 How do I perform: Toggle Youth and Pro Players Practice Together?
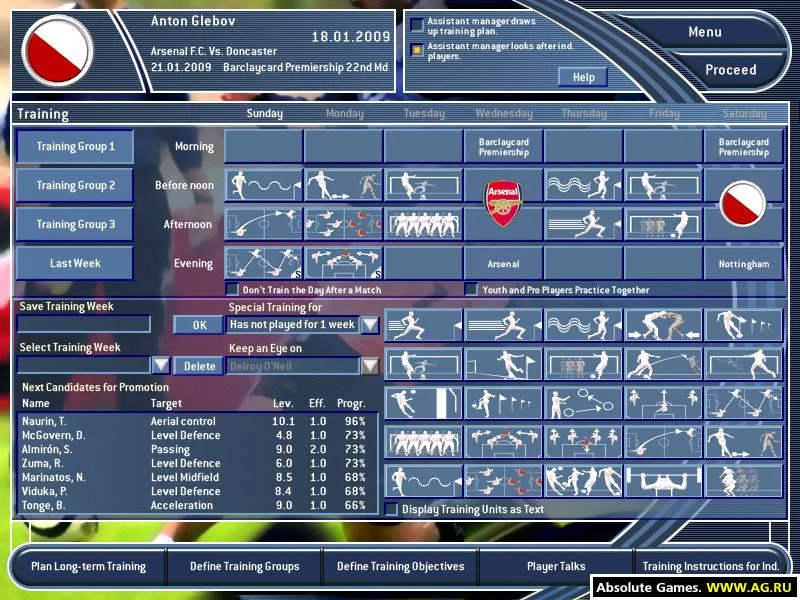[471, 290]
